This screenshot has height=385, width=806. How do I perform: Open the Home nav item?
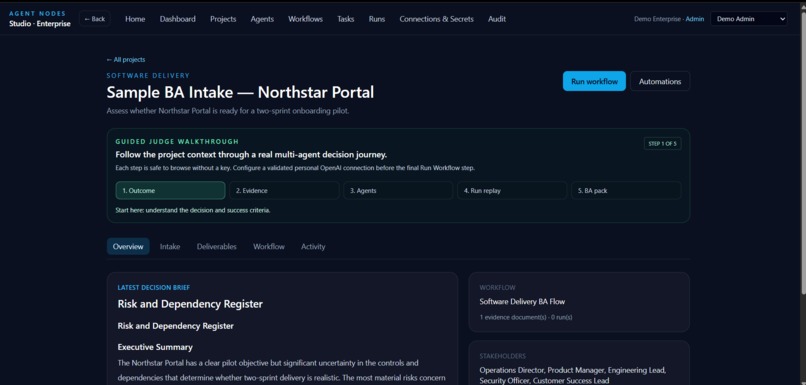pos(135,19)
